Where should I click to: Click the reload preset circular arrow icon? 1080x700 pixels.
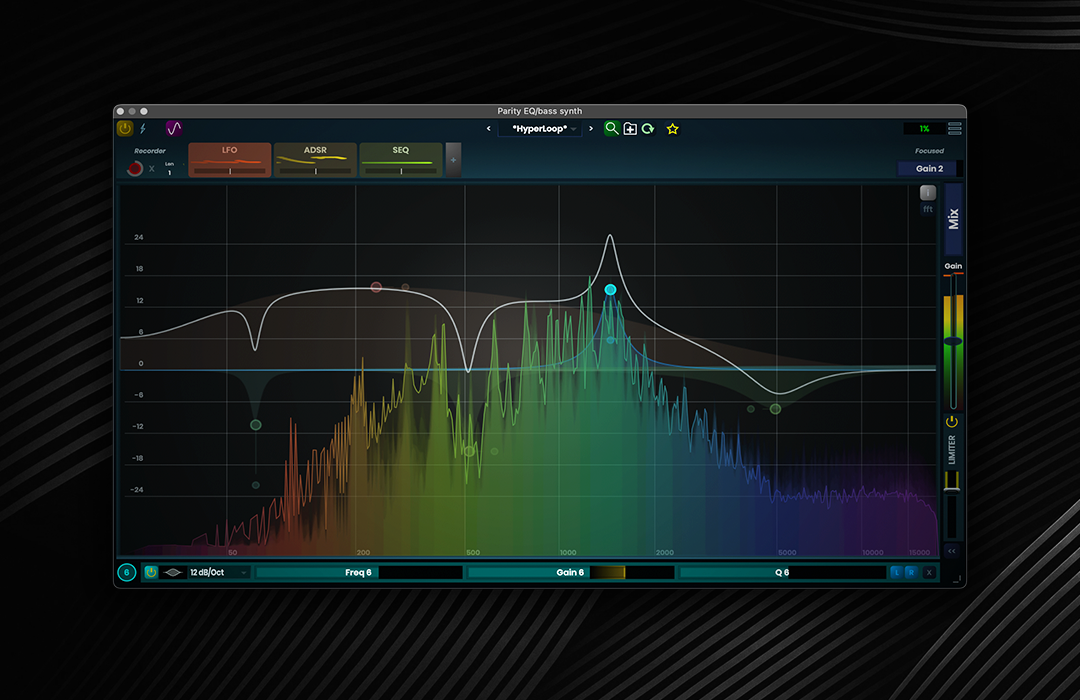(x=648, y=129)
